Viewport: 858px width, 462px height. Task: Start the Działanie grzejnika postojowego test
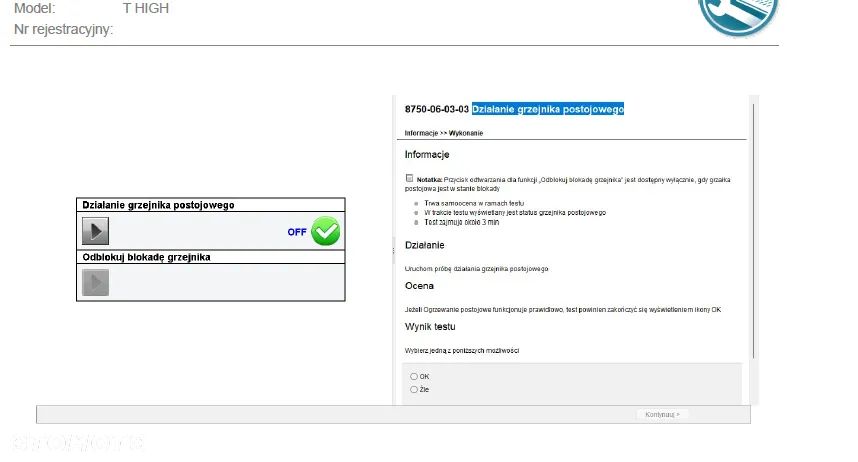click(x=95, y=231)
